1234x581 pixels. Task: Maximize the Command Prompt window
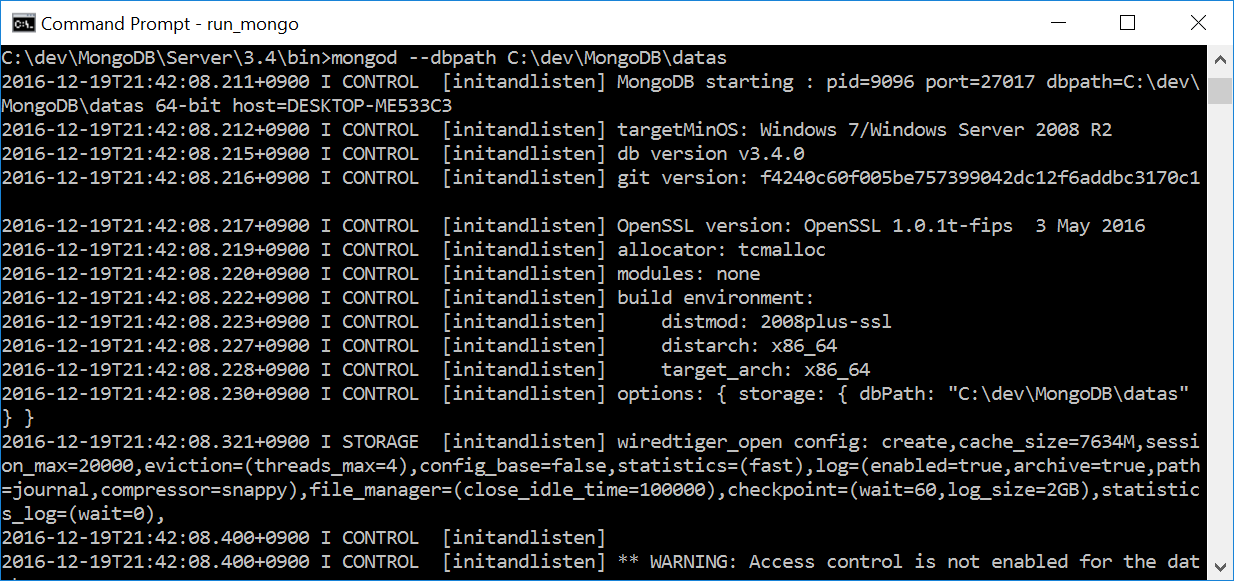click(x=1128, y=22)
